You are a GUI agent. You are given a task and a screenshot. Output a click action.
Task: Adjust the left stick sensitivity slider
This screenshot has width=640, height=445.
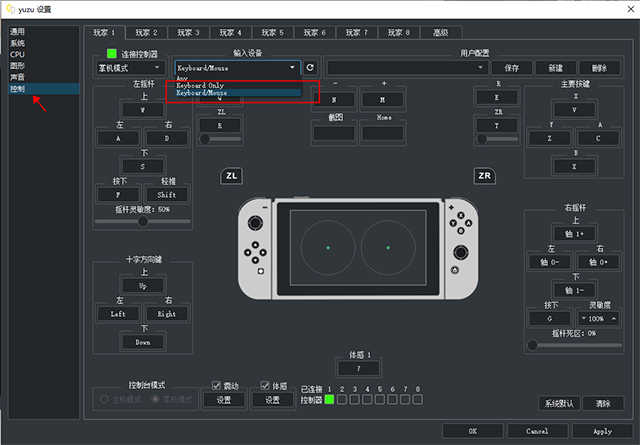point(142,221)
